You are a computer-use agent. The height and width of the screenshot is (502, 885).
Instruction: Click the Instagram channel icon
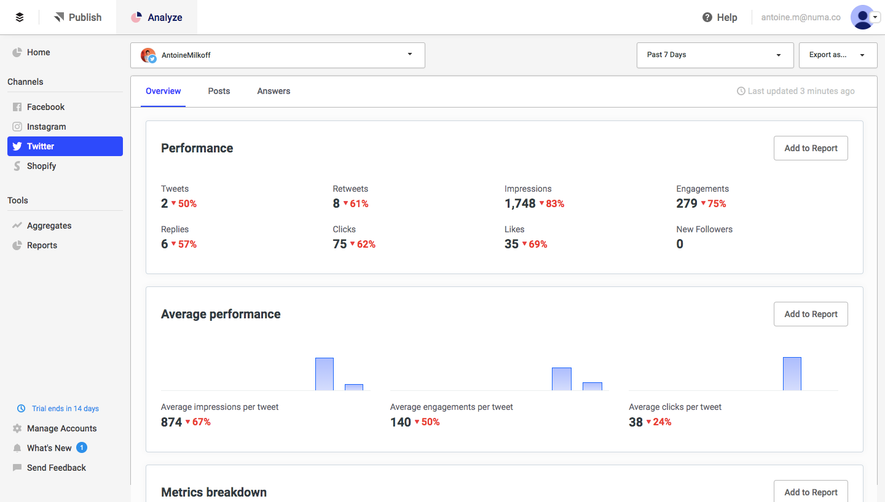[x=17, y=127]
